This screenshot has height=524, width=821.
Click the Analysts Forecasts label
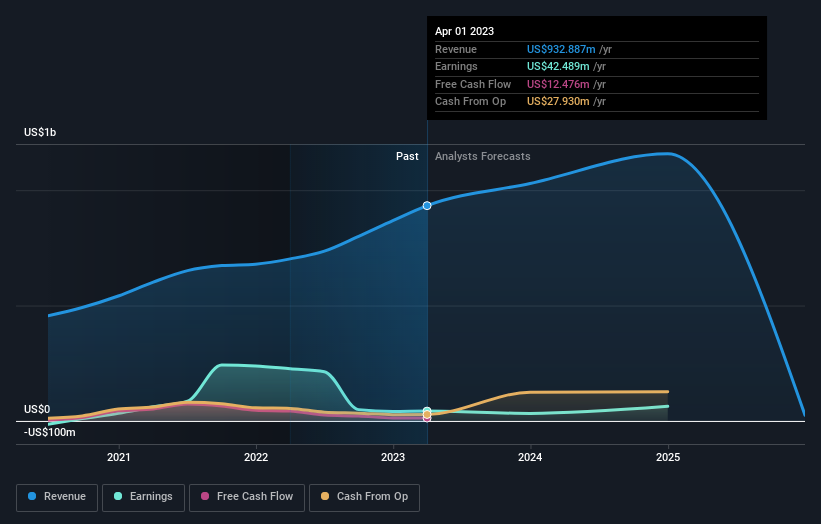[483, 157]
